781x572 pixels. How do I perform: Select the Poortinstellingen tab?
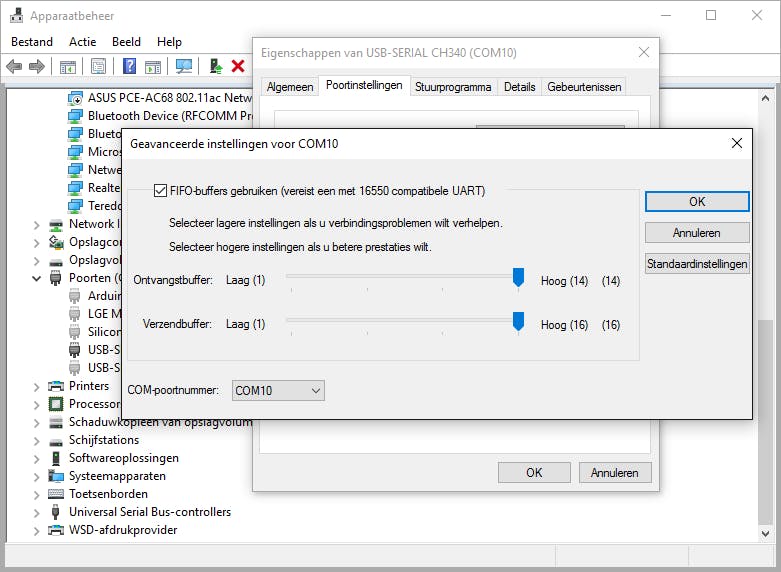tap(364, 85)
